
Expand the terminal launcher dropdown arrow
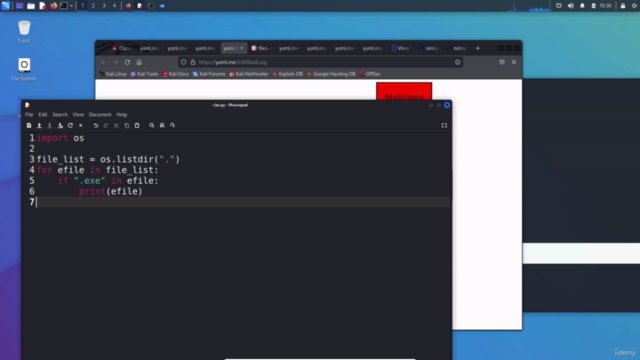[x=71, y=6]
